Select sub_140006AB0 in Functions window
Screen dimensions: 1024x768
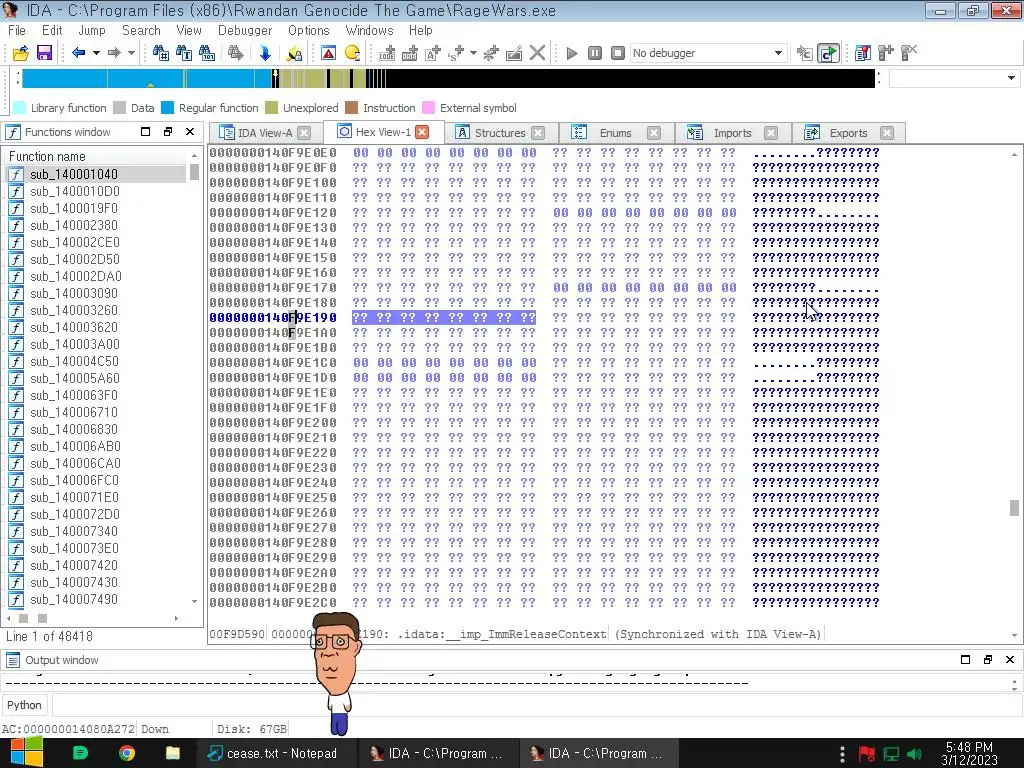(74, 446)
